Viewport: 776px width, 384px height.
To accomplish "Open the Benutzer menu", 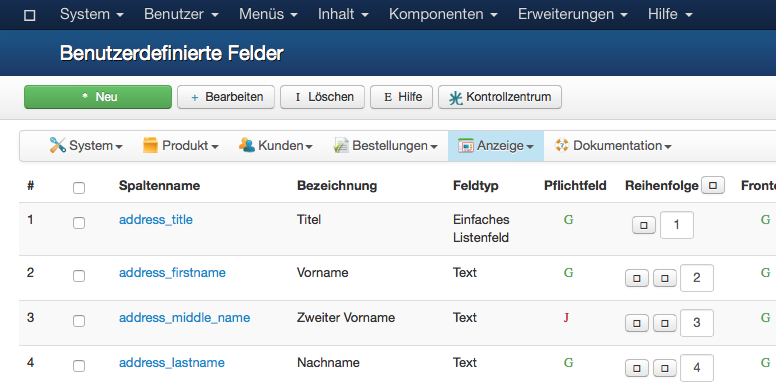I will (181, 14).
